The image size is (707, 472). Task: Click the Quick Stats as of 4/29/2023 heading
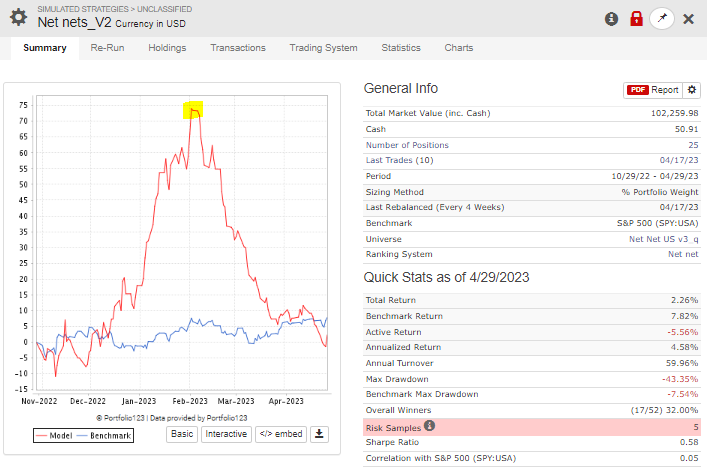tap(446, 277)
